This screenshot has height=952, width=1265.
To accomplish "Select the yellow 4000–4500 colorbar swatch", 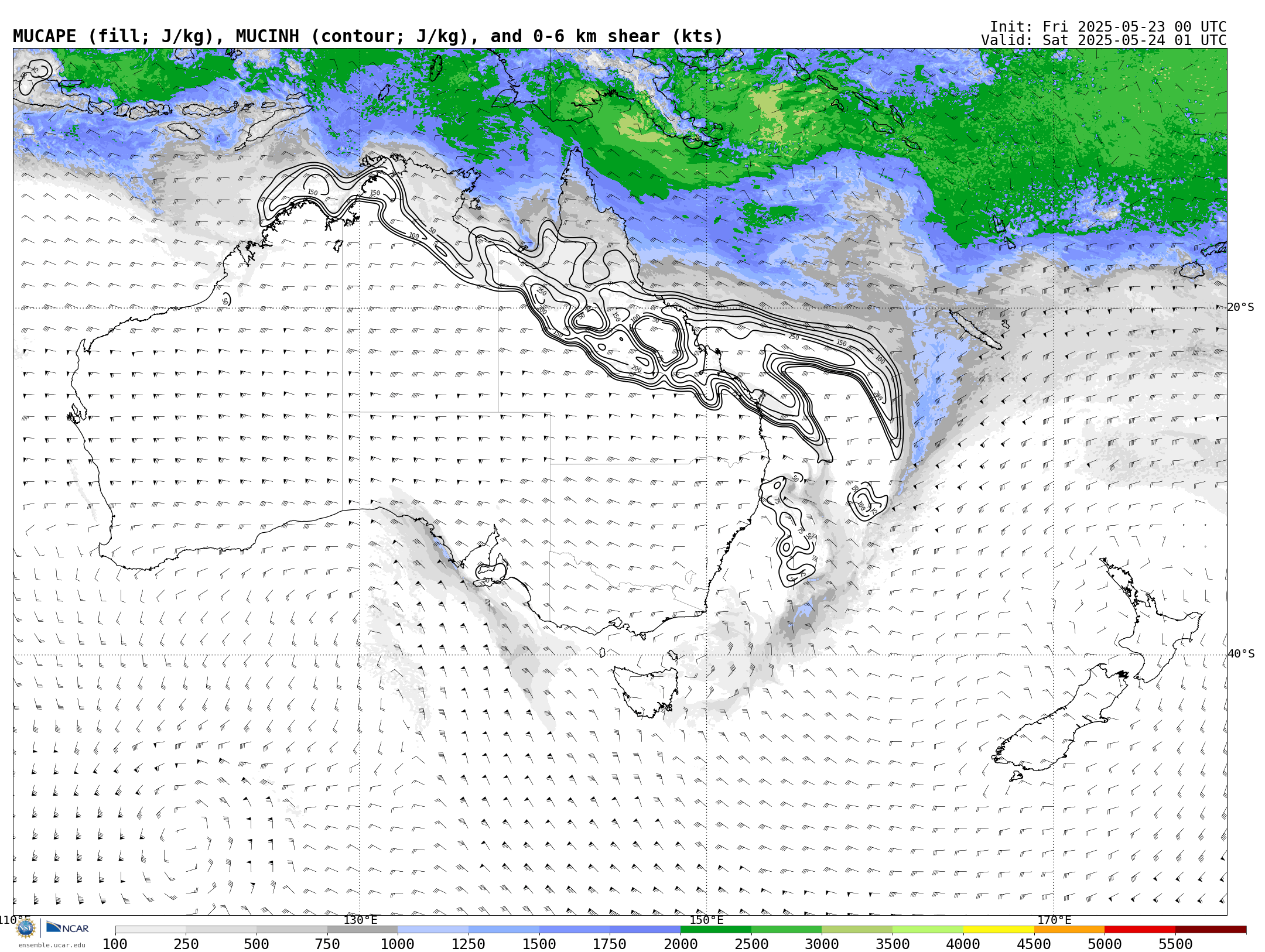I will point(999,930).
